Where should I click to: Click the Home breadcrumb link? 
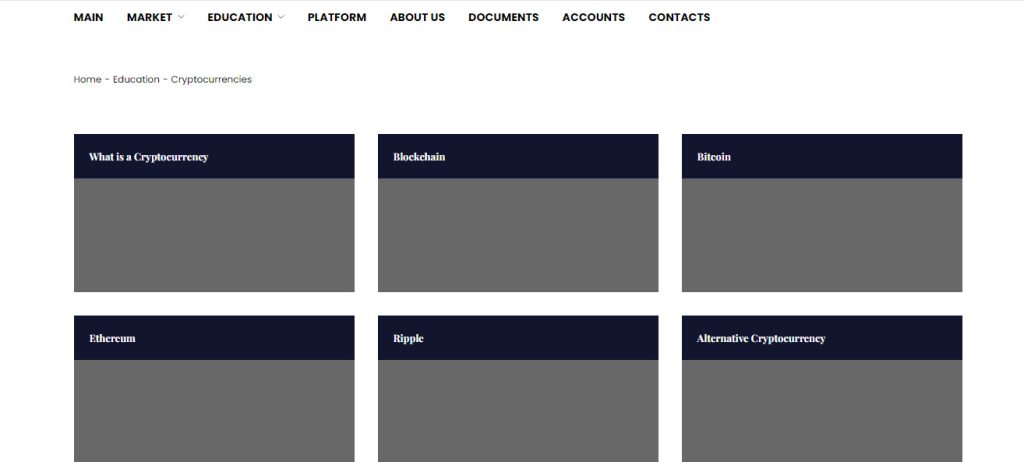(88, 79)
